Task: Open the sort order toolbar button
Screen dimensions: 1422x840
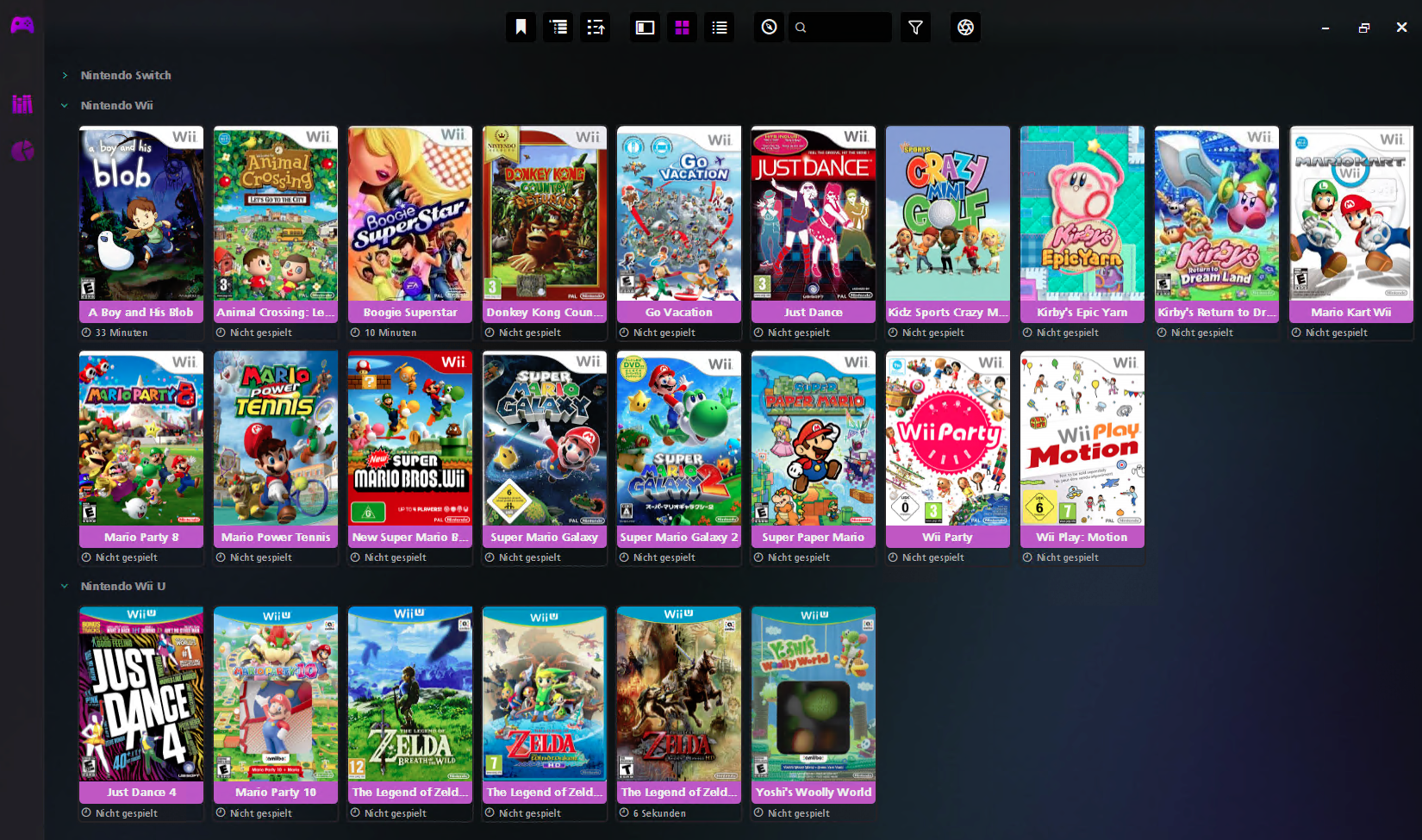Action: (x=596, y=28)
